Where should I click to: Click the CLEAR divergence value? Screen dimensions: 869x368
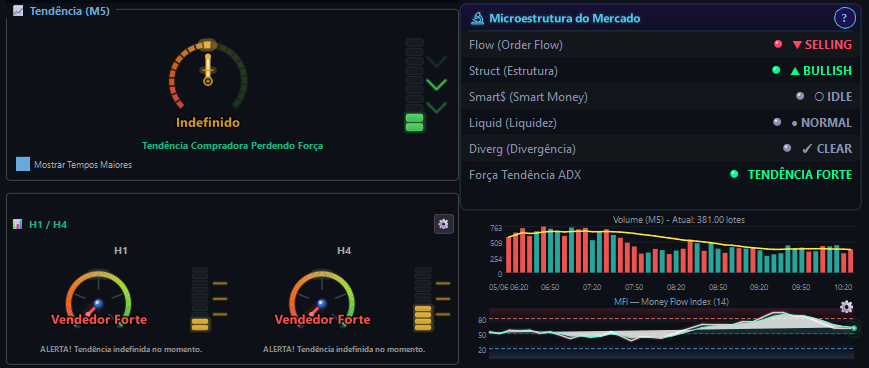pyautogui.click(x=826, y=149)
